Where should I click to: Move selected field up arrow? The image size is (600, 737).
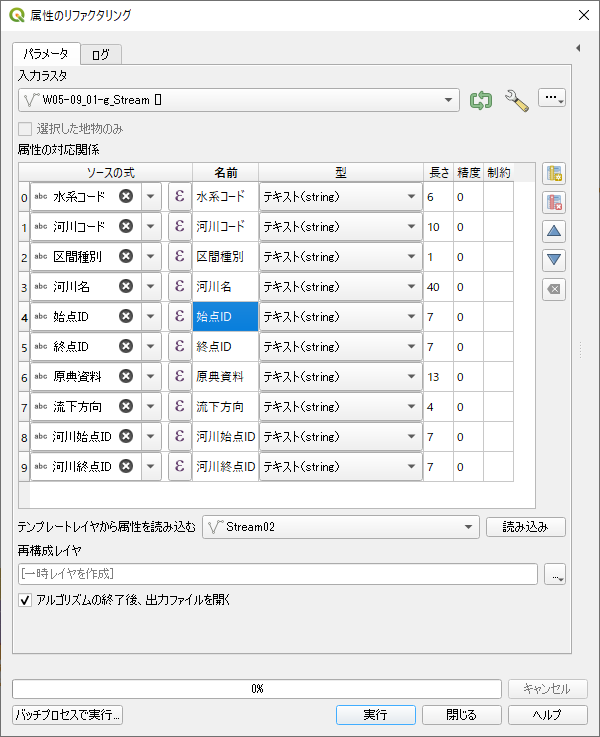pyautogui.click(x=555, y=231)
